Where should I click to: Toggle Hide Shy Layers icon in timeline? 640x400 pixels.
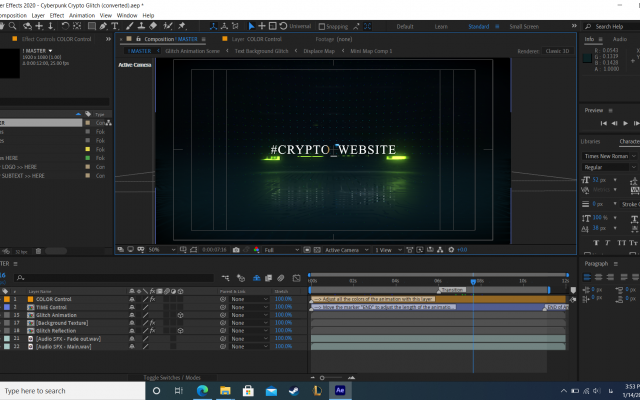(x=257, y=278)
